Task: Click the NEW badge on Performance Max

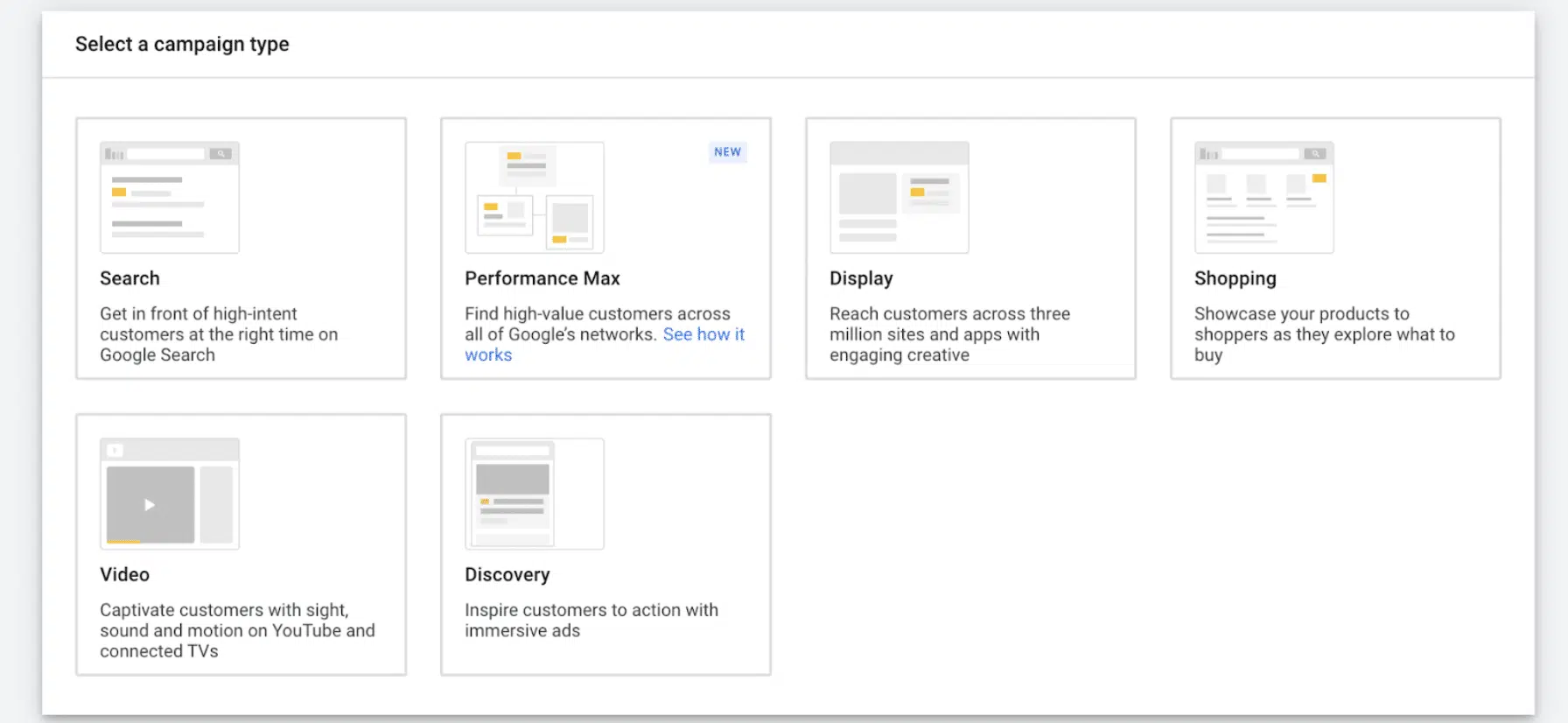Action: [727, 152]
